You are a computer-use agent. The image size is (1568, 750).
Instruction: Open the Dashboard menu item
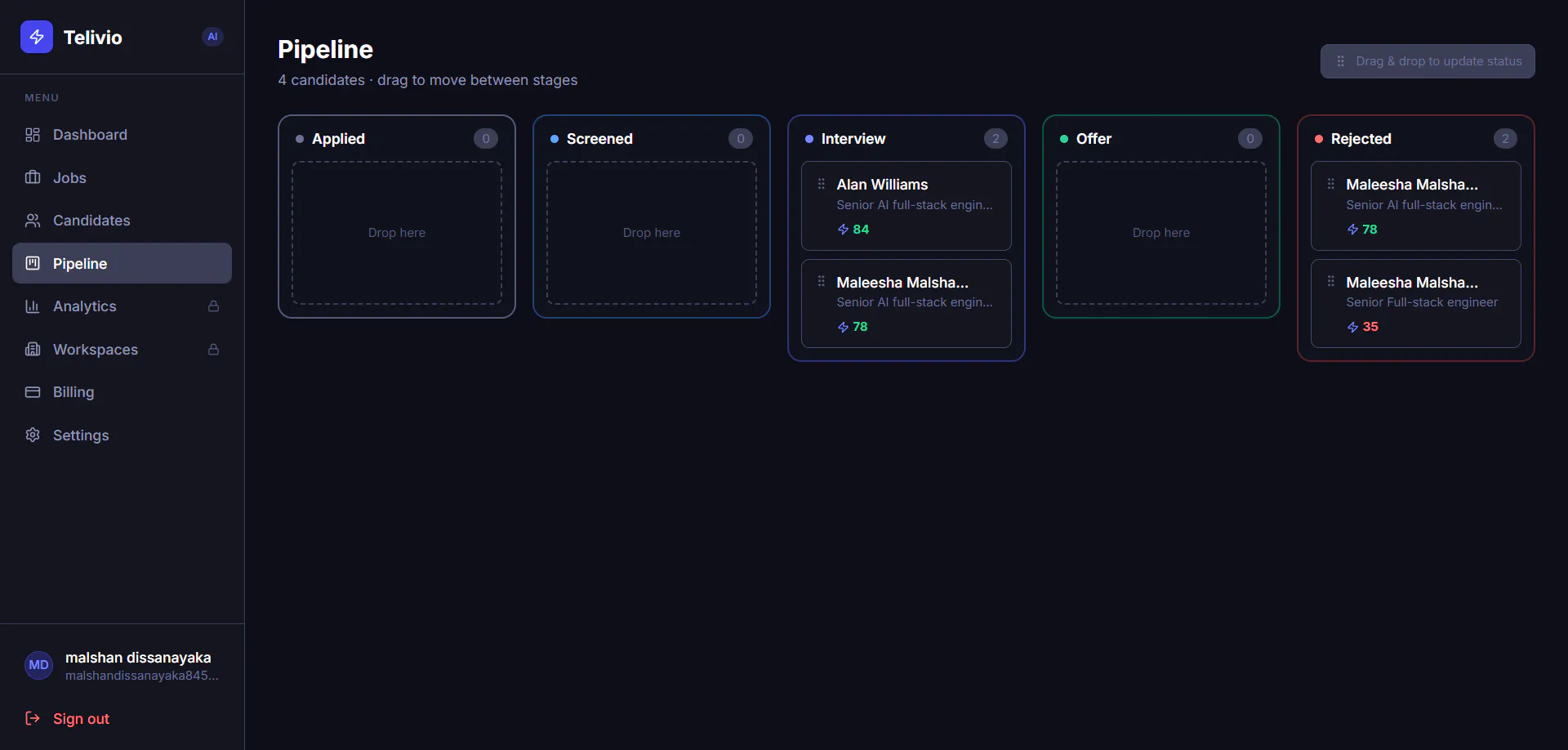pos(122,135)
